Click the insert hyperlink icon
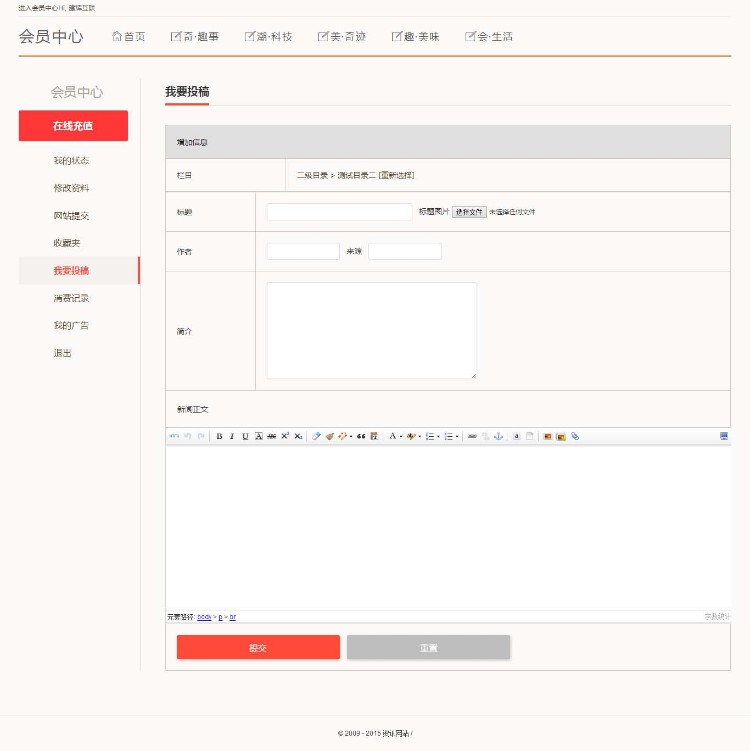This screenshot has width=750, height=751. coord(472,436)
